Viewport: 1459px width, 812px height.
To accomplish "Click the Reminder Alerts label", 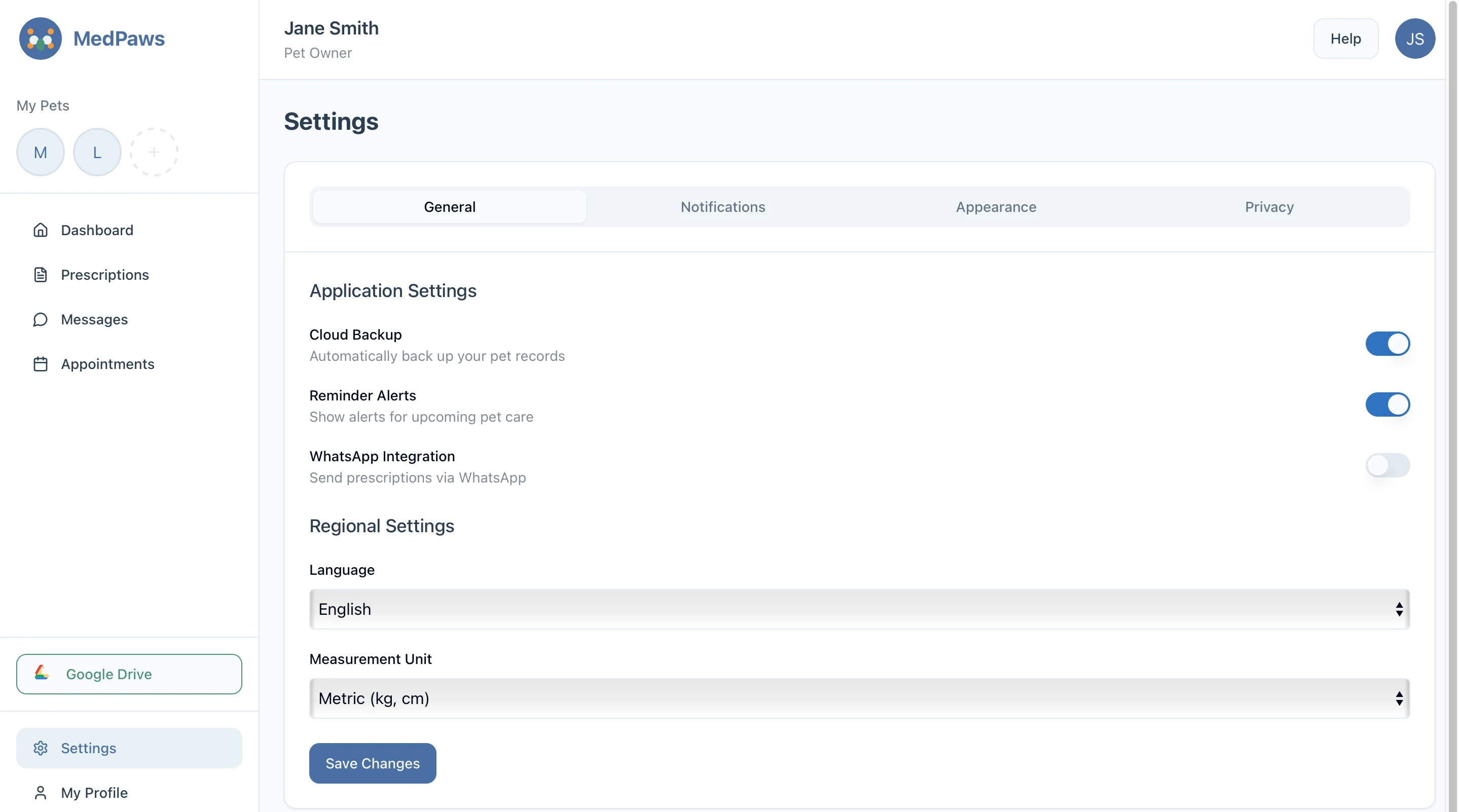I will [x=362, y=395].
